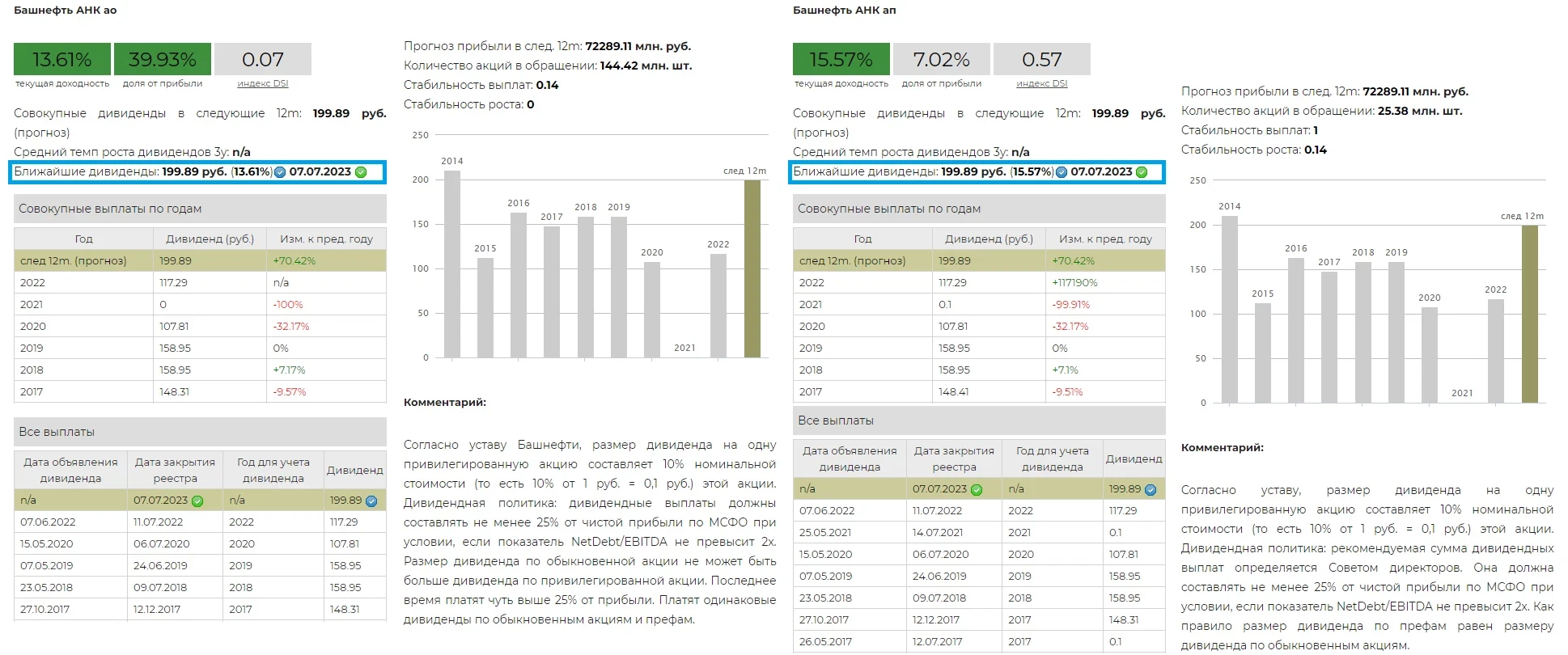Click blue badge beside 199.89 in ао payouts table

pyautogui.click(x=371, y=501)
